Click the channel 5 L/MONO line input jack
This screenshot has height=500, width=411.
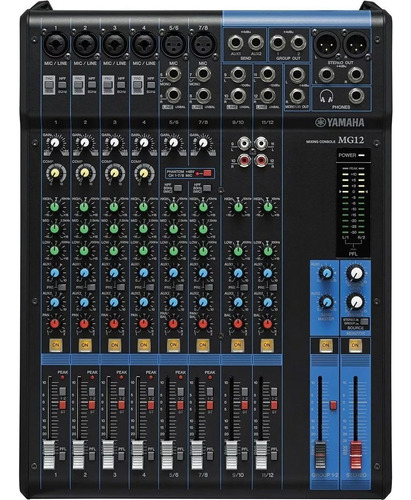(x=173, y=74)
